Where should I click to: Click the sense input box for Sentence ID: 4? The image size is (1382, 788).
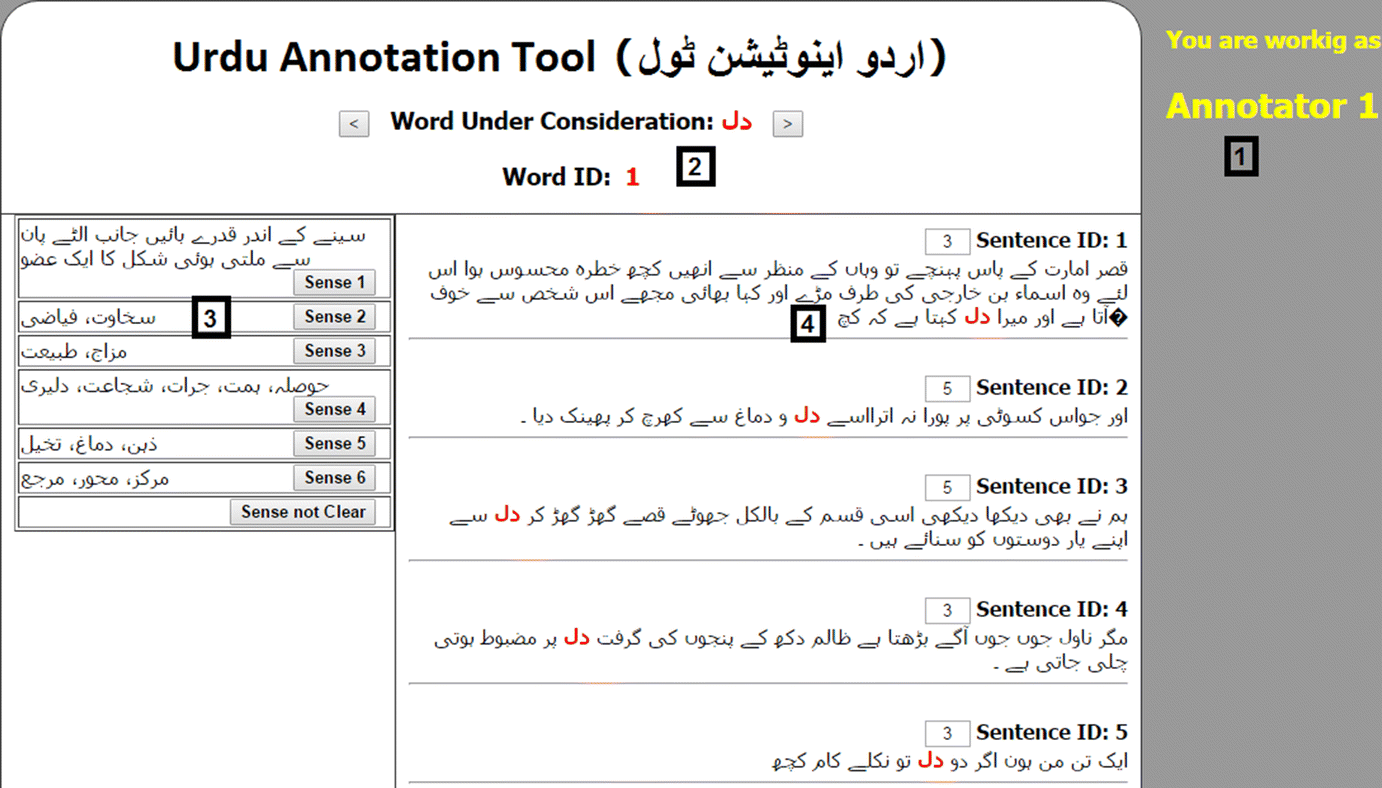(x=947, y=610)
